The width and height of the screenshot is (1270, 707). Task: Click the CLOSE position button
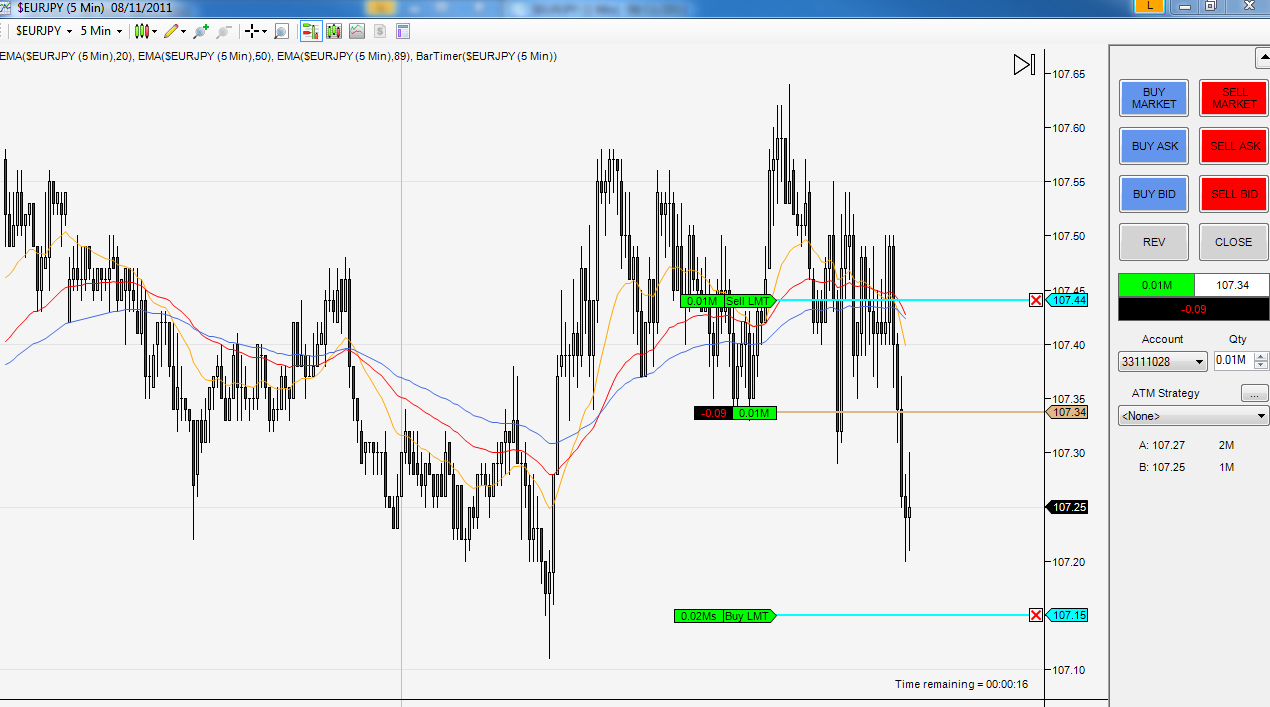tap(1233, 242)
